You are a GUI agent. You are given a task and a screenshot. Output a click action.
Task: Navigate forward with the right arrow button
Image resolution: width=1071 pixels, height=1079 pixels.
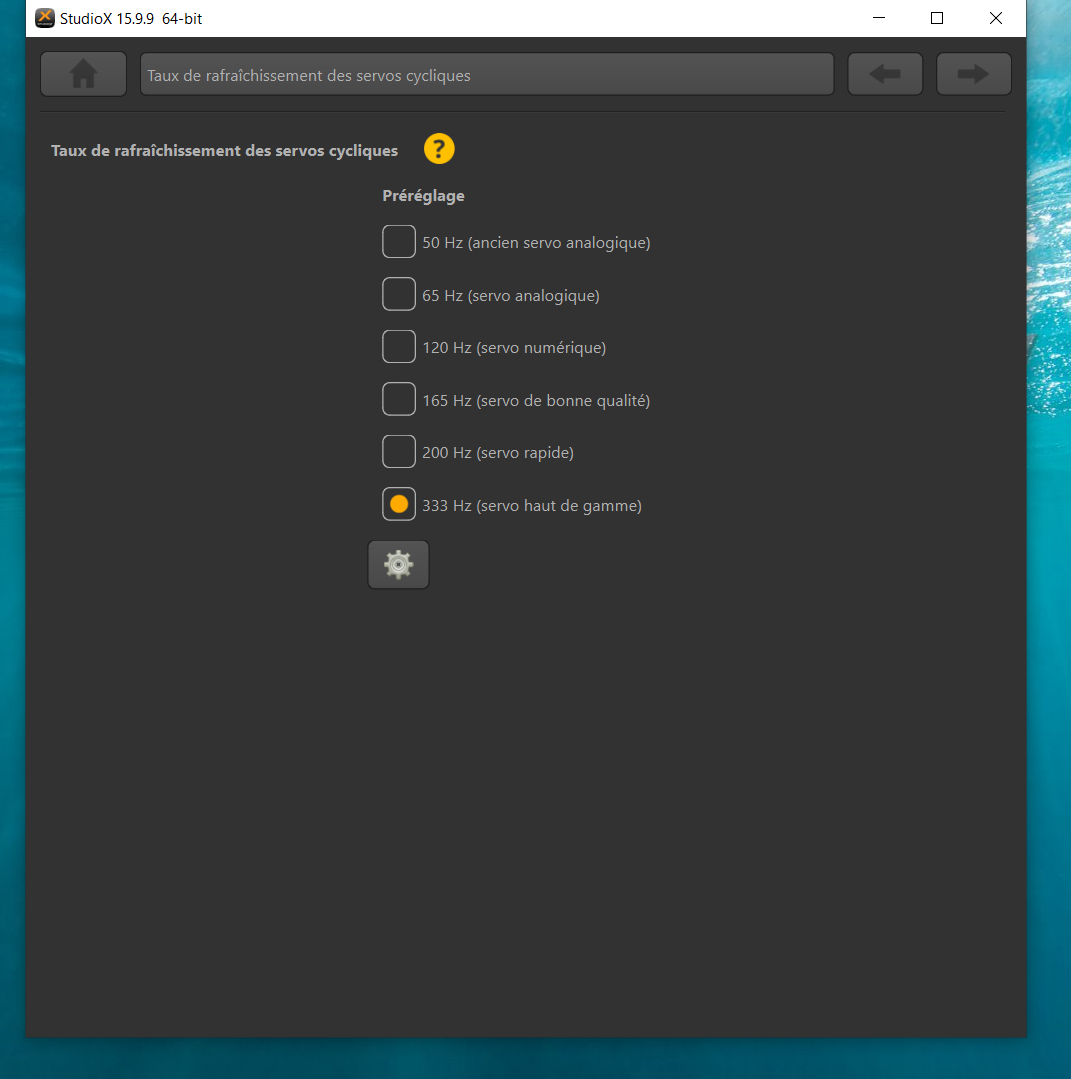coord(973,74)
